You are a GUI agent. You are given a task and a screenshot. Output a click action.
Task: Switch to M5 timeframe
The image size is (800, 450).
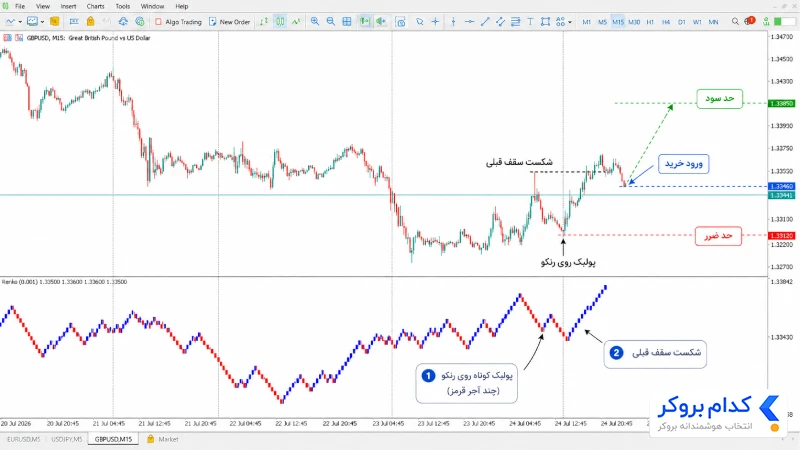[603, 22]
